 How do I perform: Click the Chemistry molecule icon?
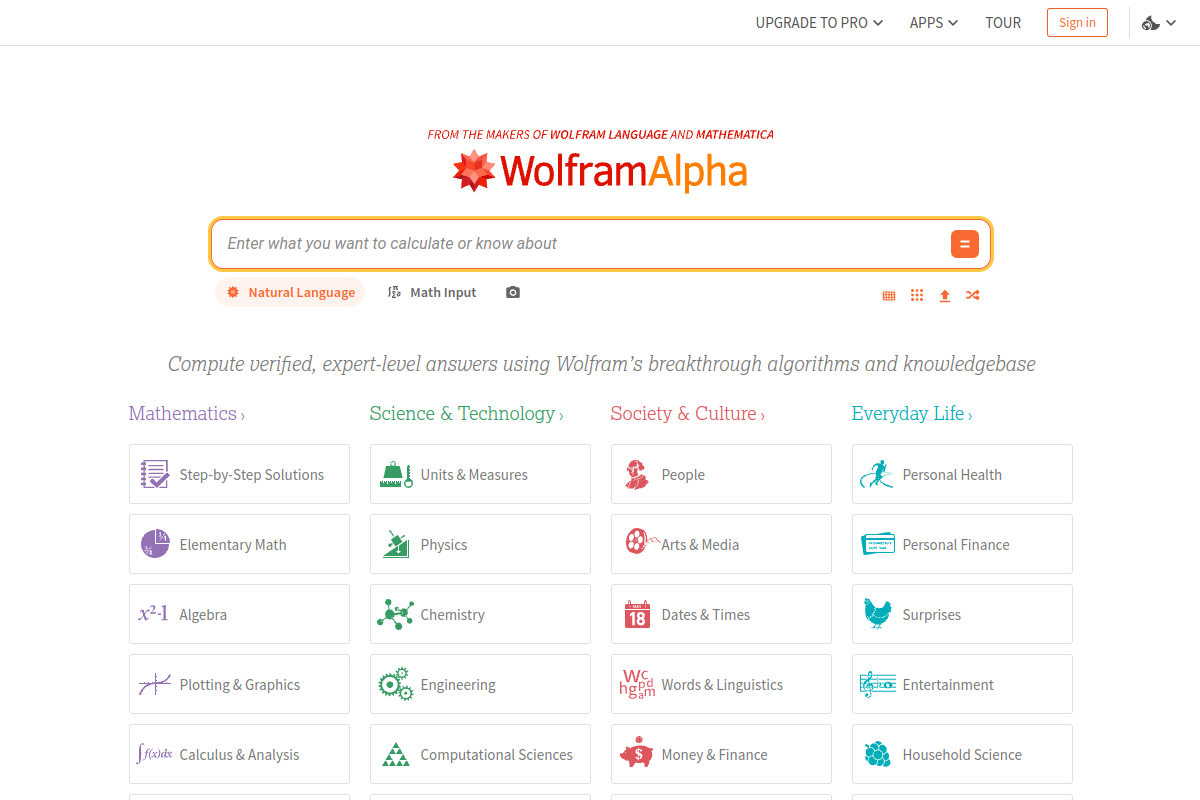[x=395, y=614]
